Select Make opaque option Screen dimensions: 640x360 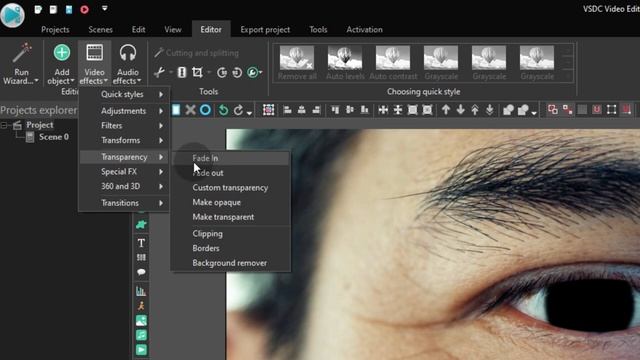coord(231,202)
